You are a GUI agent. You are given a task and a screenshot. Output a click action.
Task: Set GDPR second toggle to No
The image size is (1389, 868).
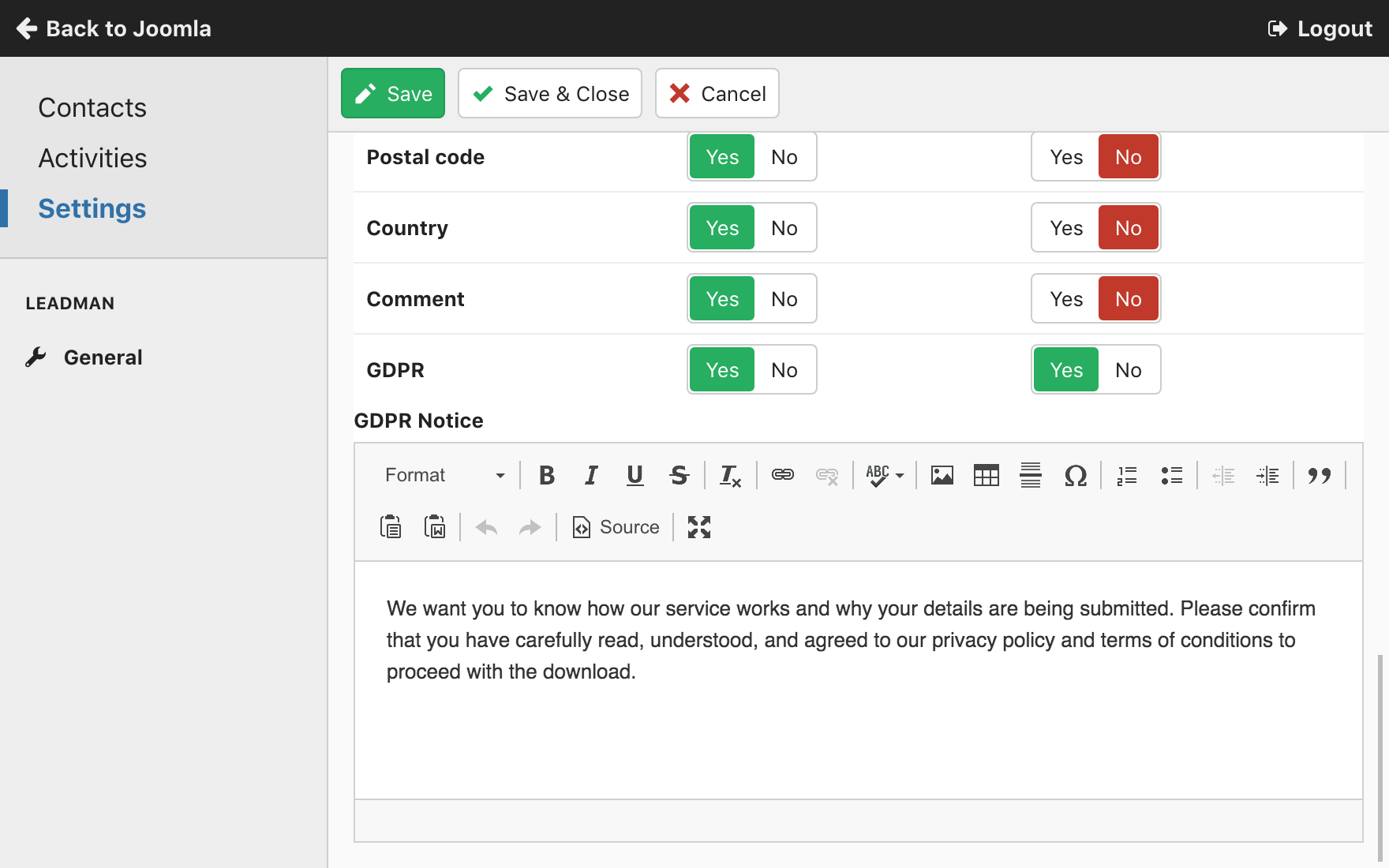[x=1128, y=370]
